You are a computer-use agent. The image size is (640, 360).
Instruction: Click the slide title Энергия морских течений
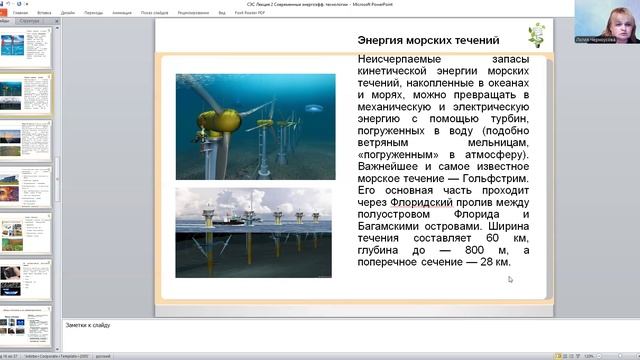[x=428, y=40]
